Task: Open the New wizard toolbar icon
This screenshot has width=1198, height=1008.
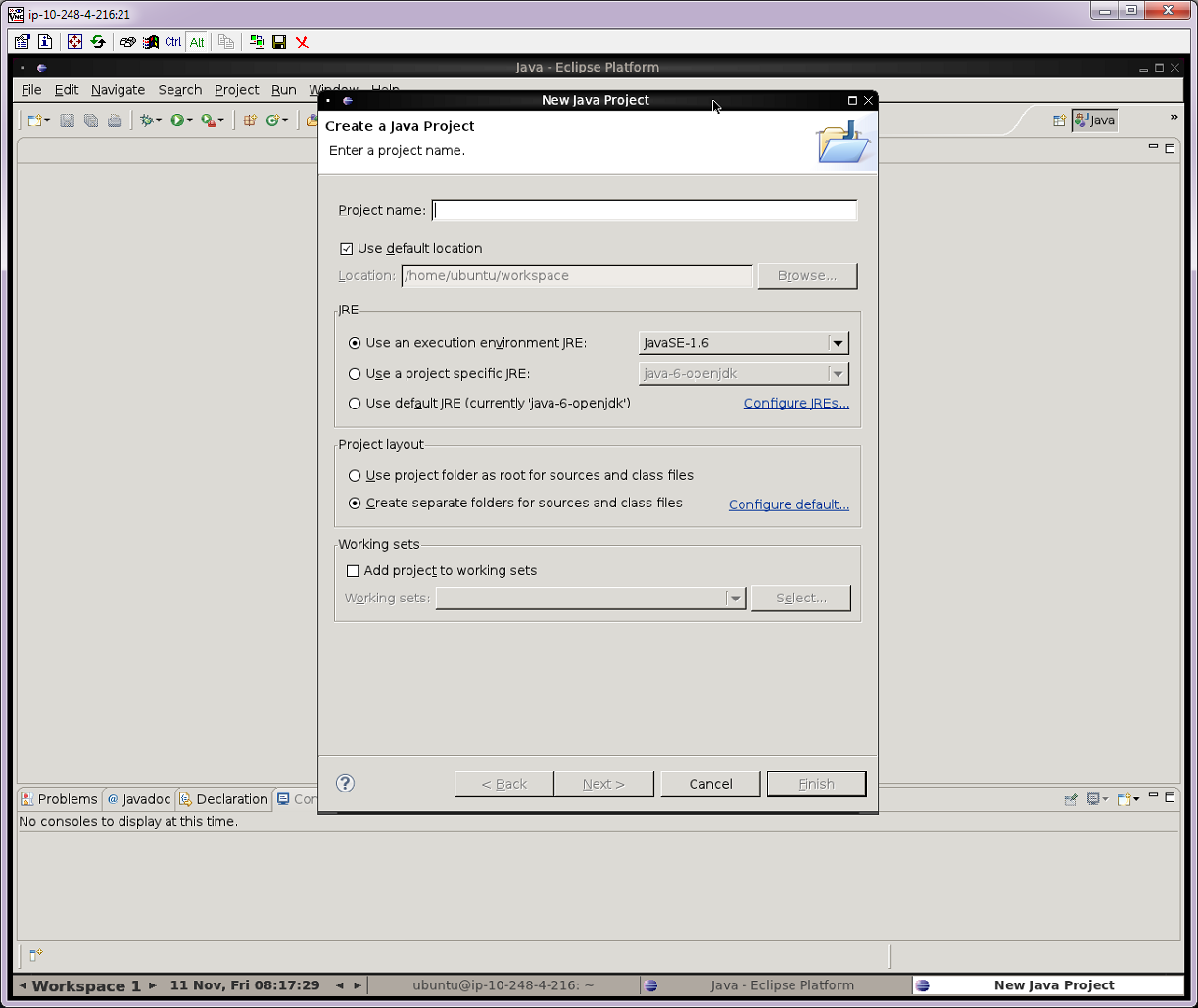Action: click(x=35, y=120)
